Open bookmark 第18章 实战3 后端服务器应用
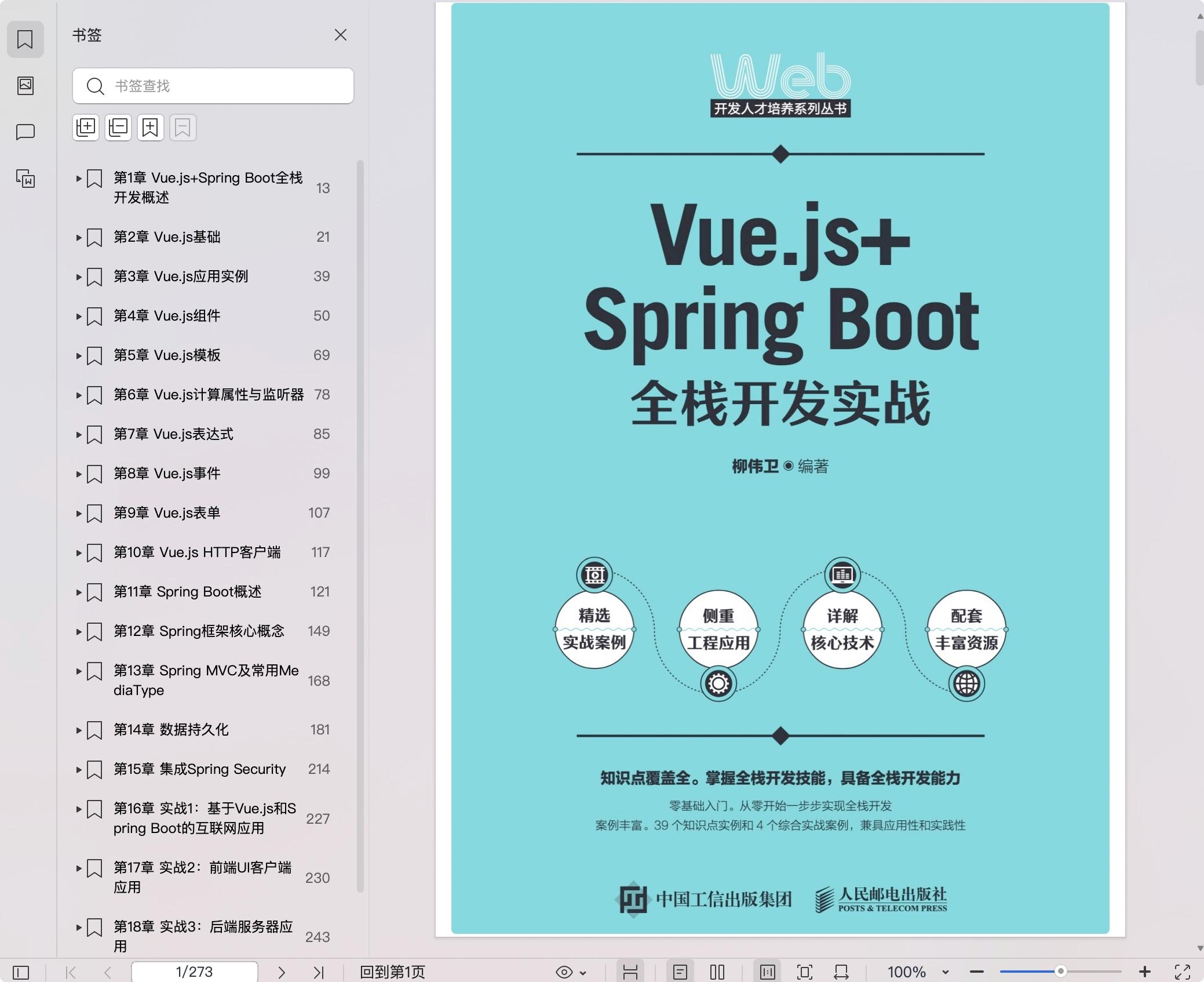Screen dimensions: 1204x982 (x=203, y=936)
